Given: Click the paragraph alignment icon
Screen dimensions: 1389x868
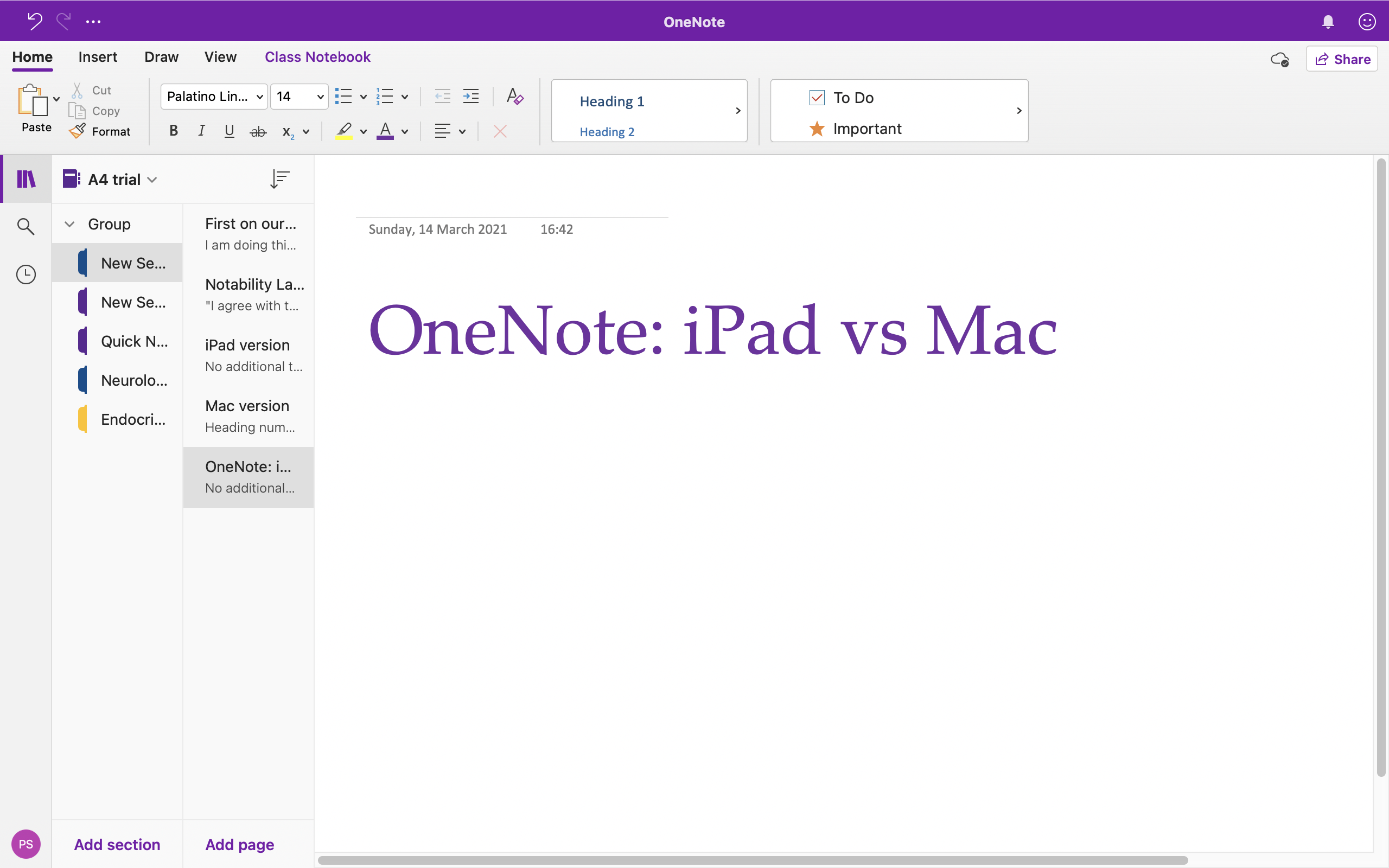Looking at the screenshot, I should click(442, 131).
